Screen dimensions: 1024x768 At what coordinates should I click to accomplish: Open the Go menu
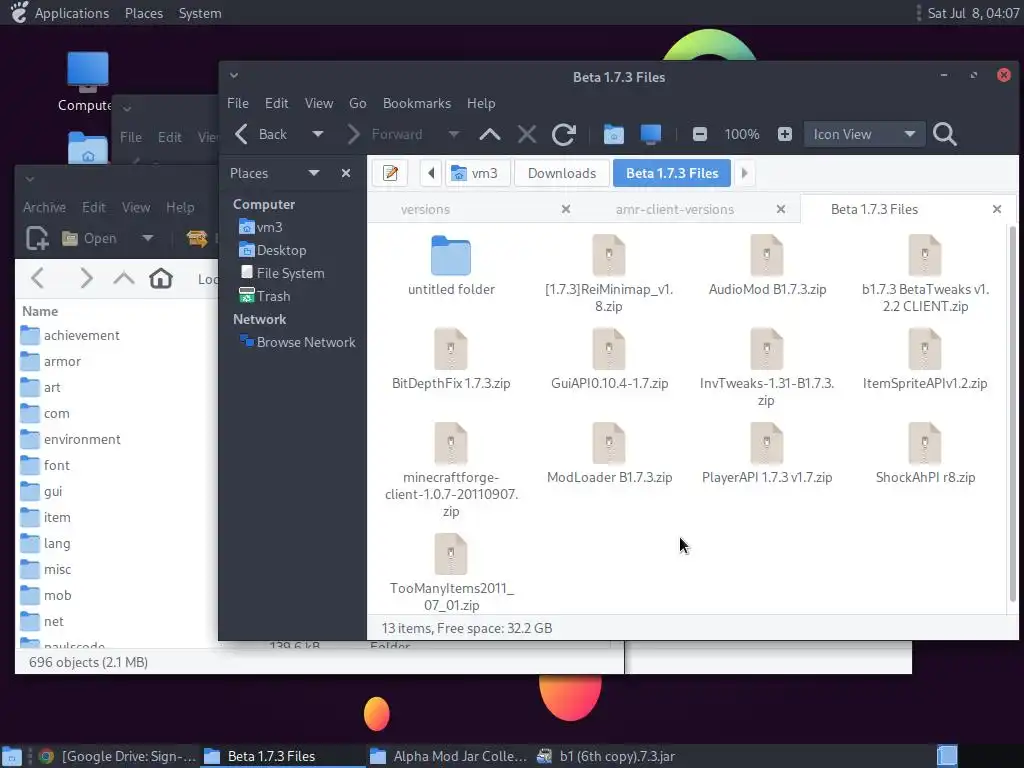pos(357,103)
